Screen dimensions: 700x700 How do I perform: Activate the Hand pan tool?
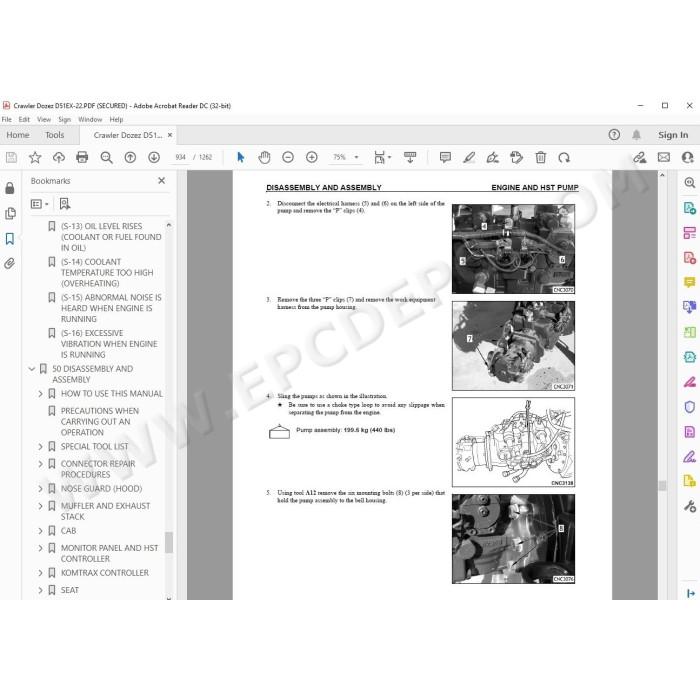(x=264, y=157)
